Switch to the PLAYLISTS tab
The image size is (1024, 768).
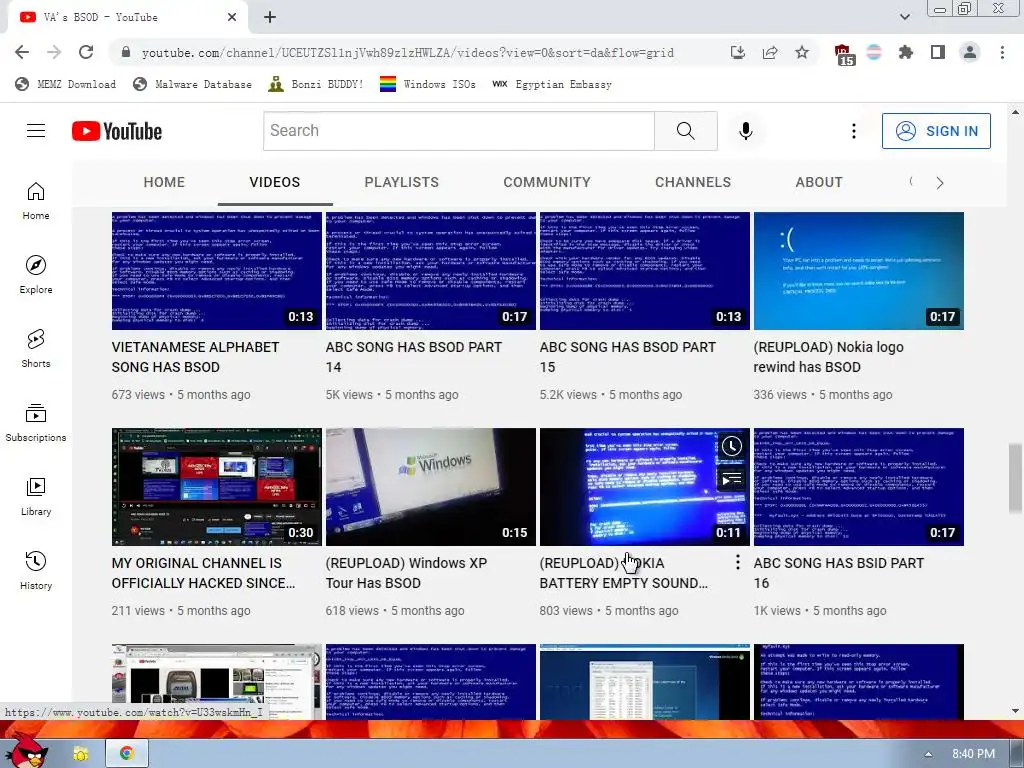coord(402,182)
